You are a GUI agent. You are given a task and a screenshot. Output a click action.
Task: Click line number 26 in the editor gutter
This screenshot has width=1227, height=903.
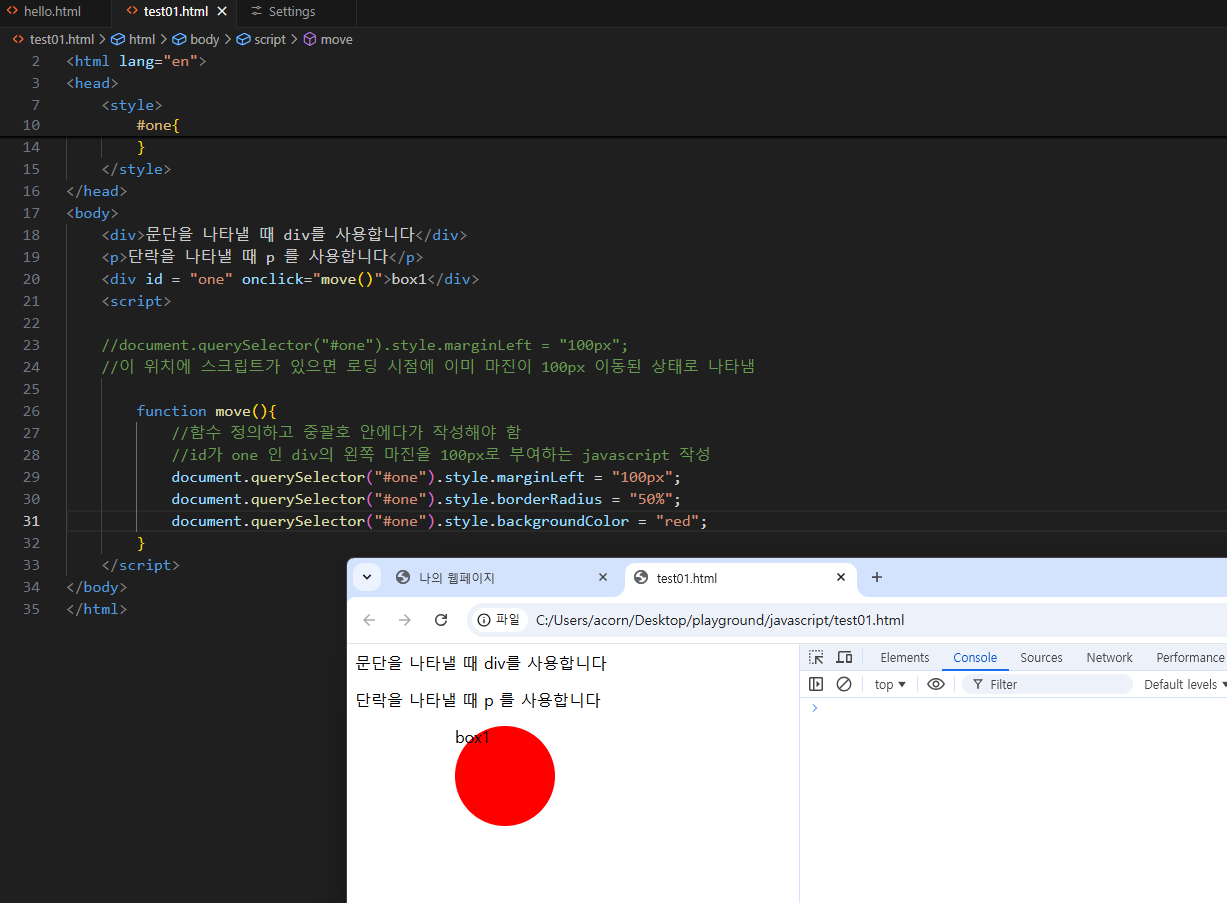[x=31, y=411]
